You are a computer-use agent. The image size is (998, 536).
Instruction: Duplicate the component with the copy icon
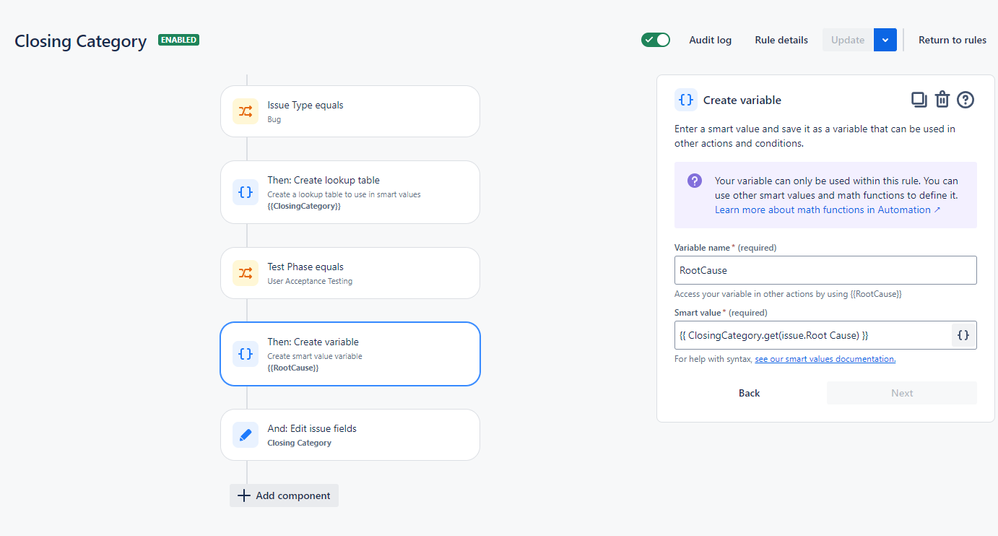tap(918, 100)
